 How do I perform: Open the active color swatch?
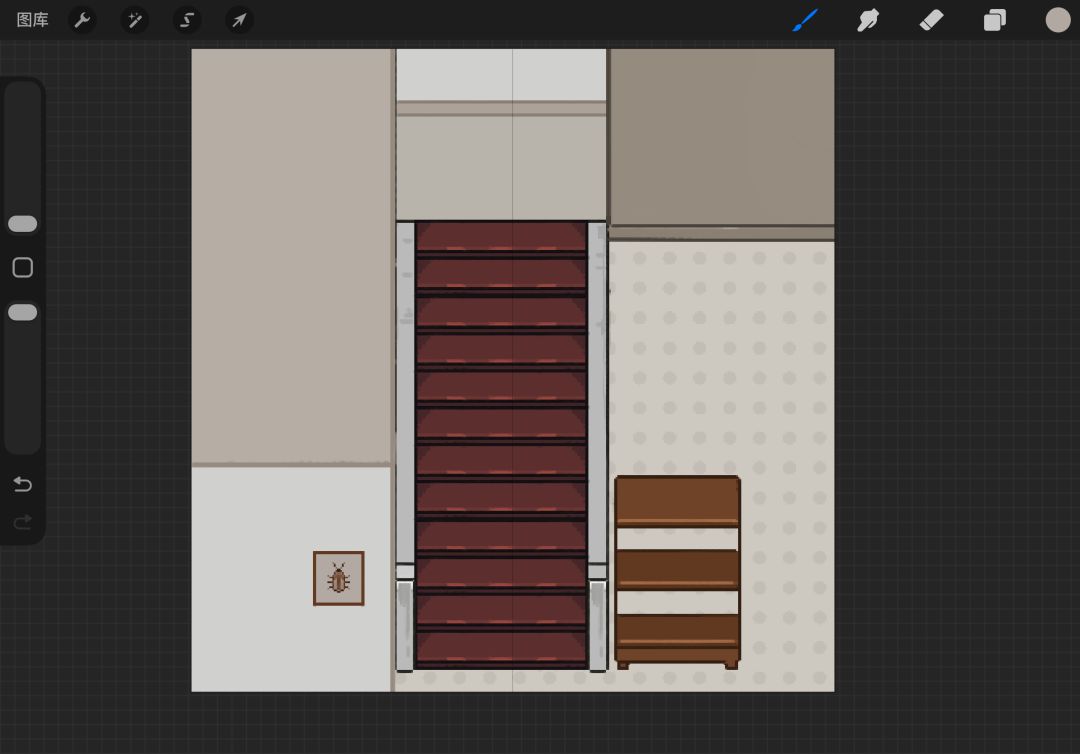click(x=1058, y=20)
